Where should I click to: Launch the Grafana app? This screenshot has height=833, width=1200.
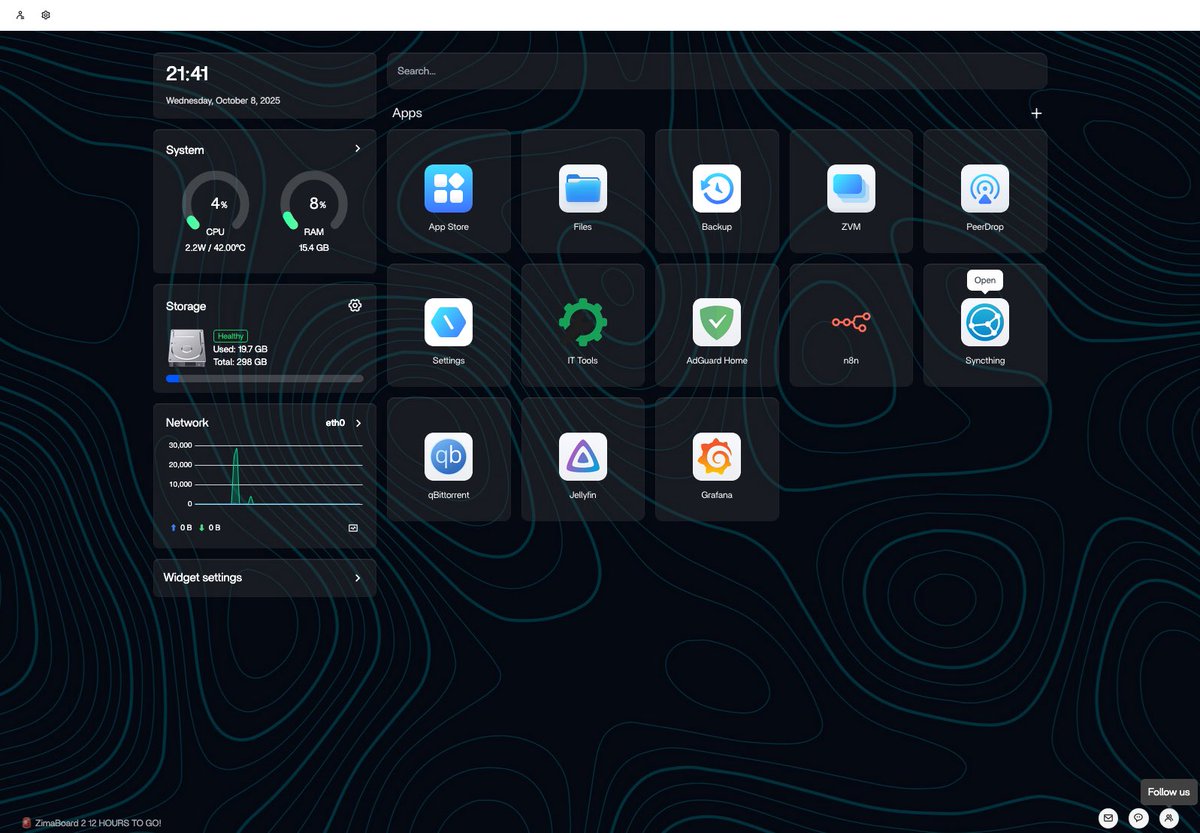[717, 457]
